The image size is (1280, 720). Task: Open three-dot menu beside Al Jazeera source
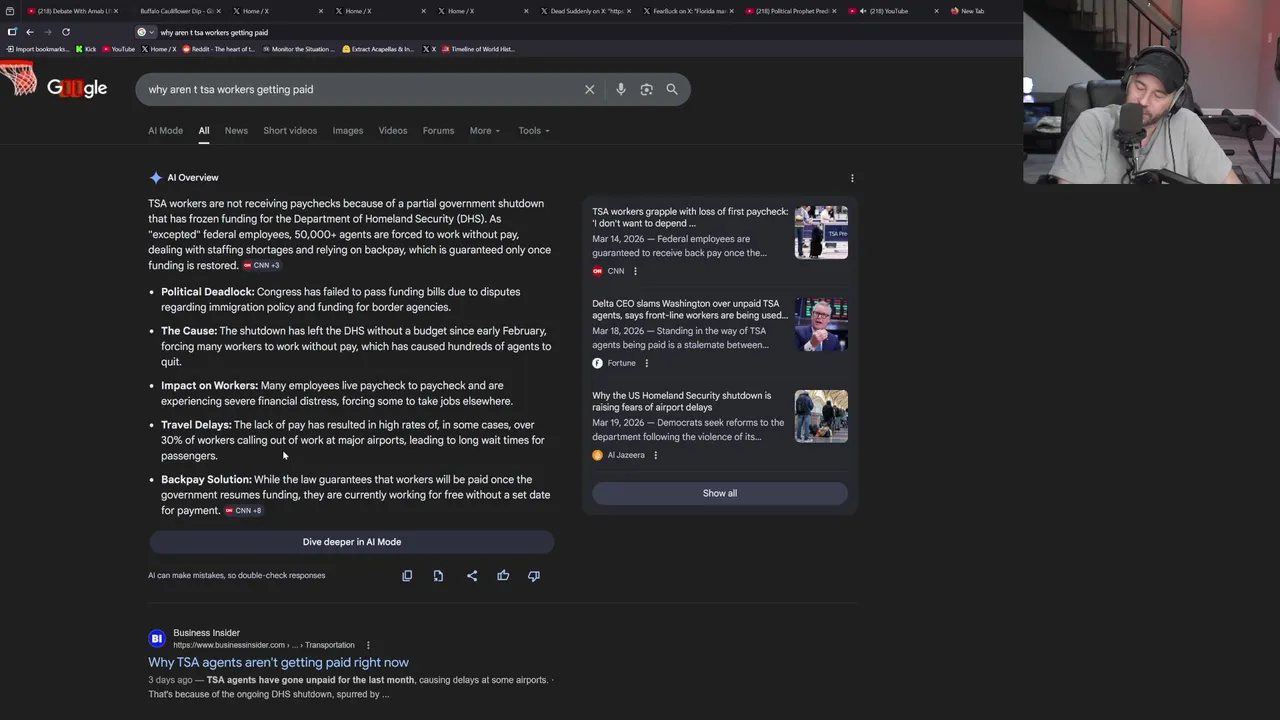pyautogui.click(x=655, y=455)
